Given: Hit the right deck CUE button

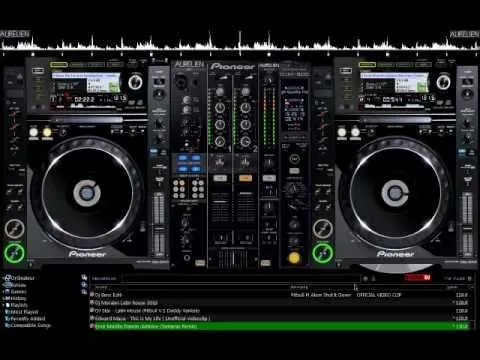Looking at the screenshot, I should 323,229.
